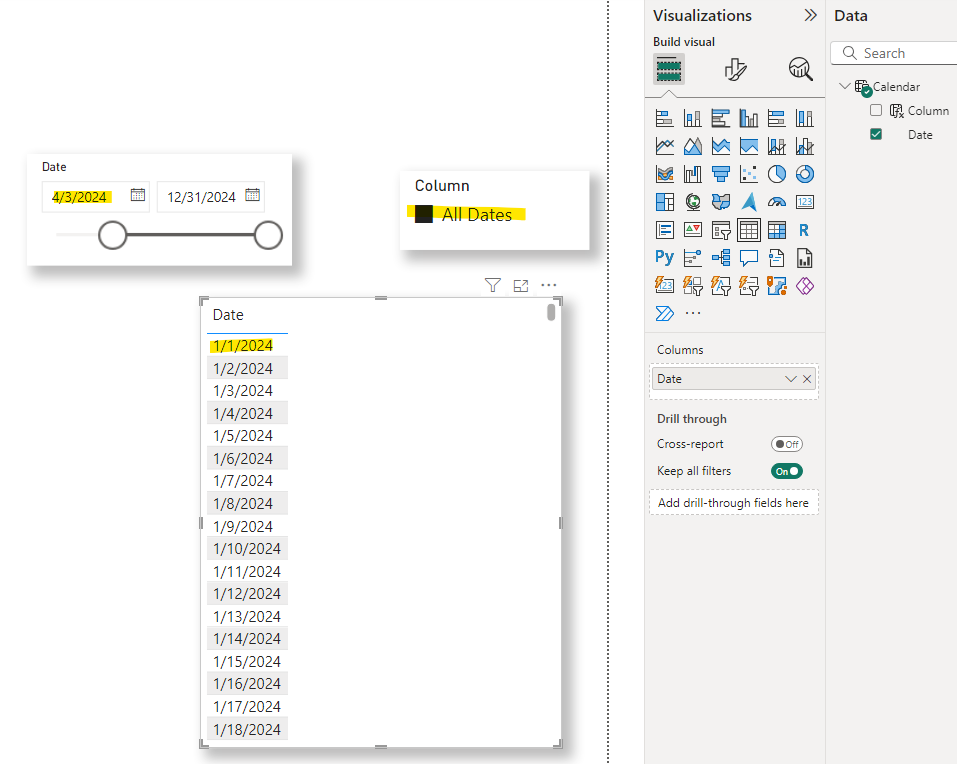The image size is (957, 764).
Task: Collapse the Calendar table in Data pane
Action: pos(845,86)
